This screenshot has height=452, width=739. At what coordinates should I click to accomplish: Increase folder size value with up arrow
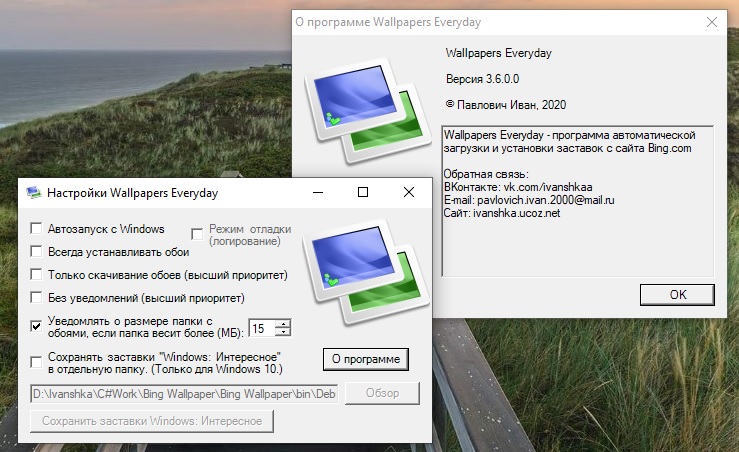tap(283, 324)
